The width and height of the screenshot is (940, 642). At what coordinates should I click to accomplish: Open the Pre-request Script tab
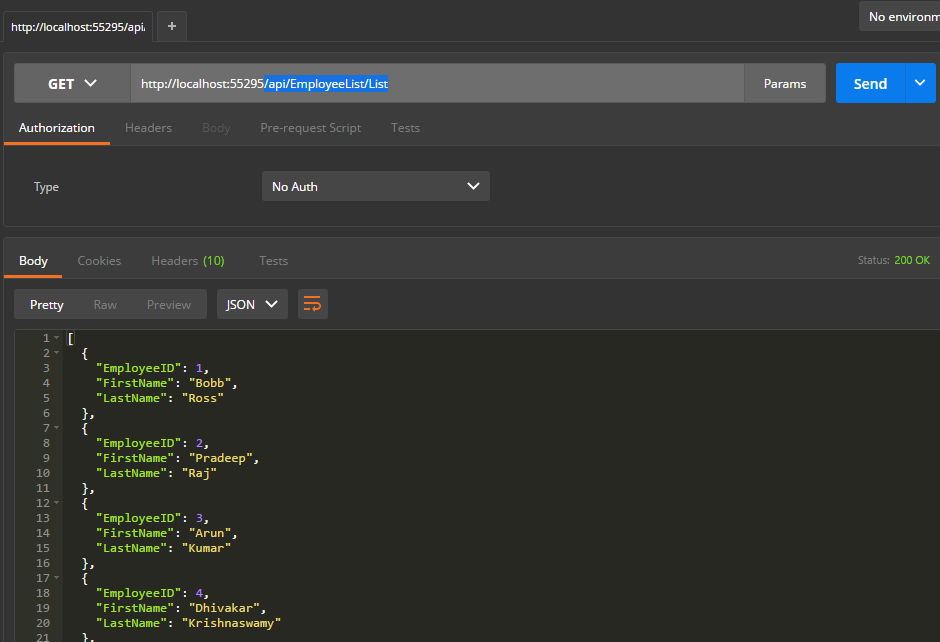[x=310, y=128]
